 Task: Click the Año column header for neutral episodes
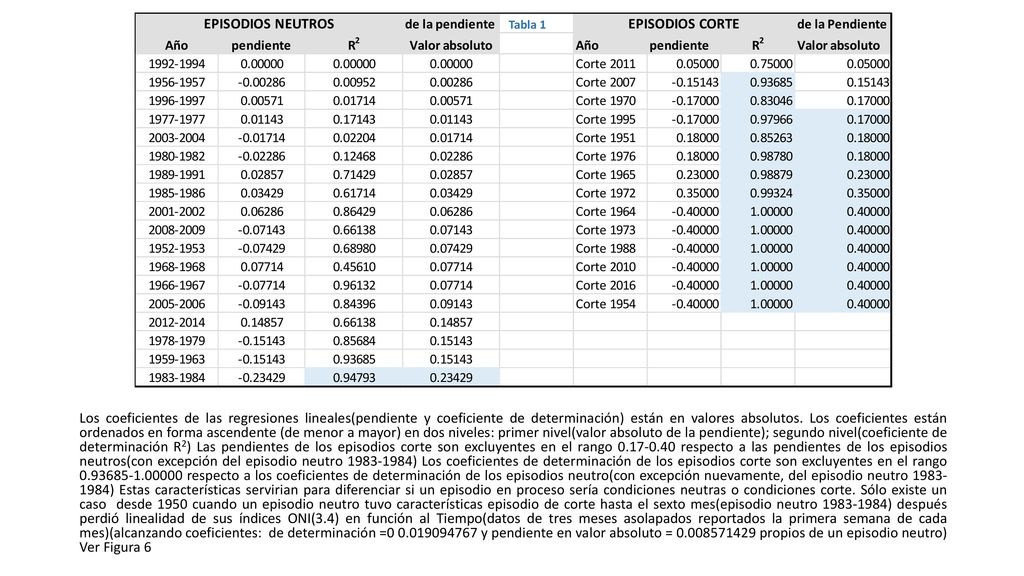176,45
